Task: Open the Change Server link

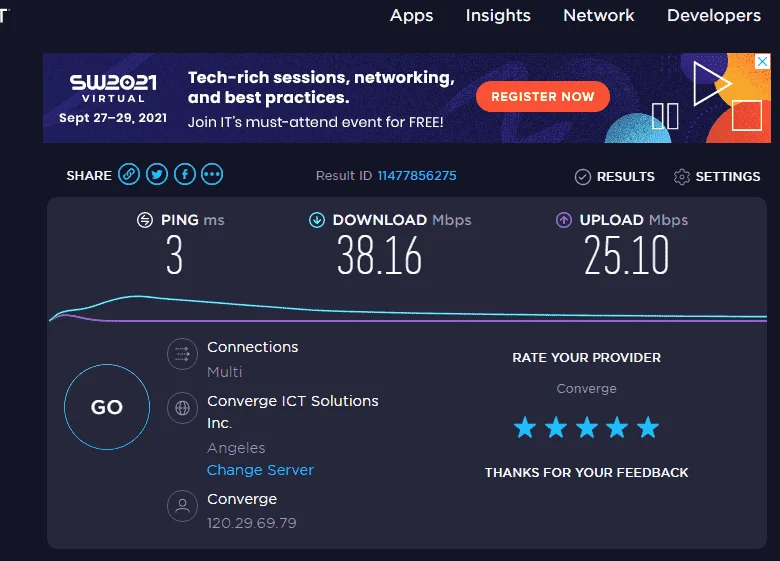Action: coord(260,470)
